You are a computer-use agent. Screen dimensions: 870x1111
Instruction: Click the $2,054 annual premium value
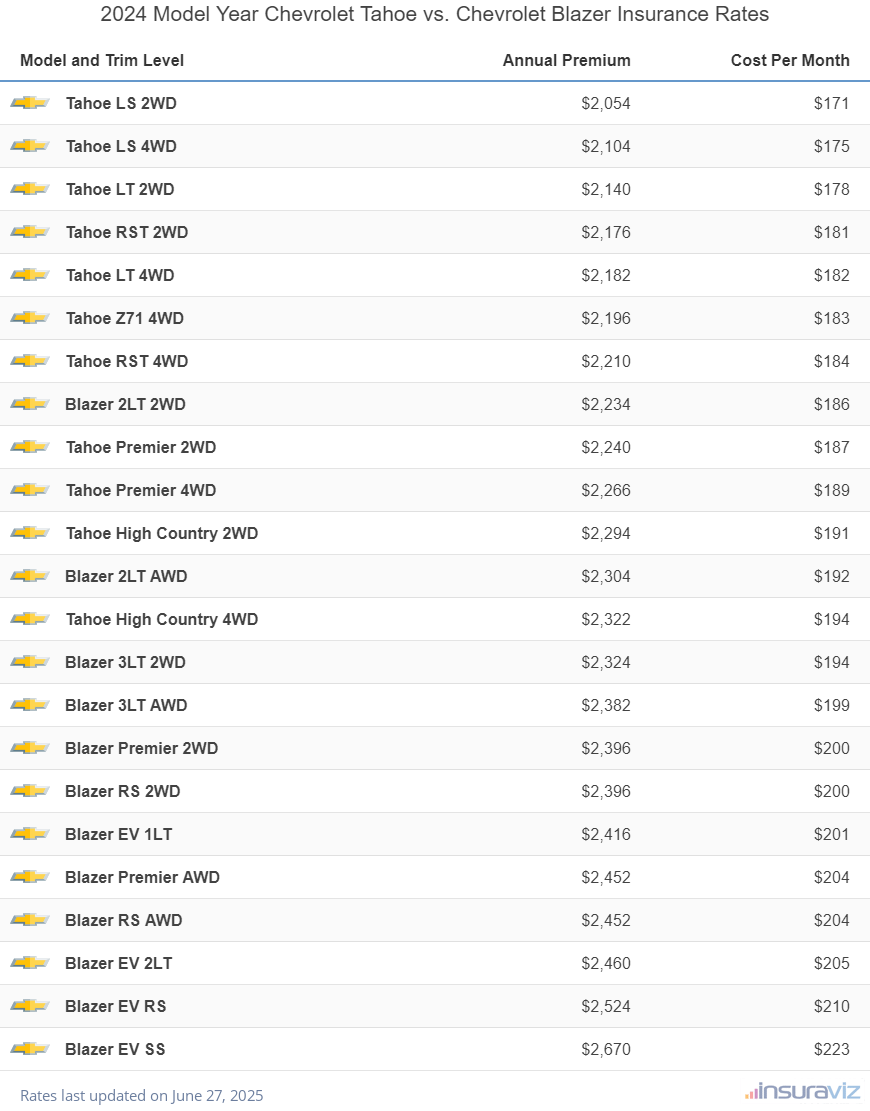point(606,103)
